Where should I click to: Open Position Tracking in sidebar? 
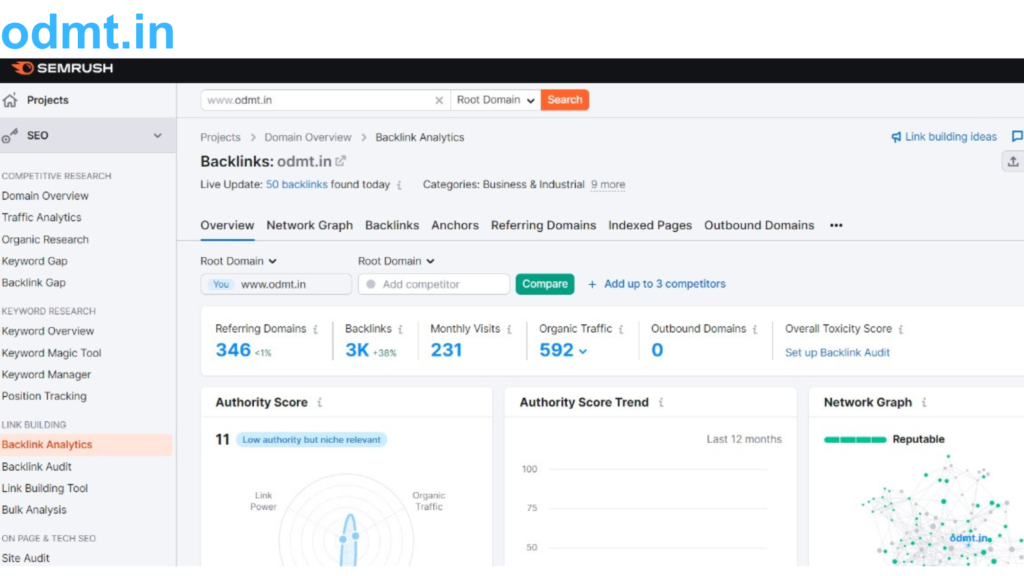[44, 396]
